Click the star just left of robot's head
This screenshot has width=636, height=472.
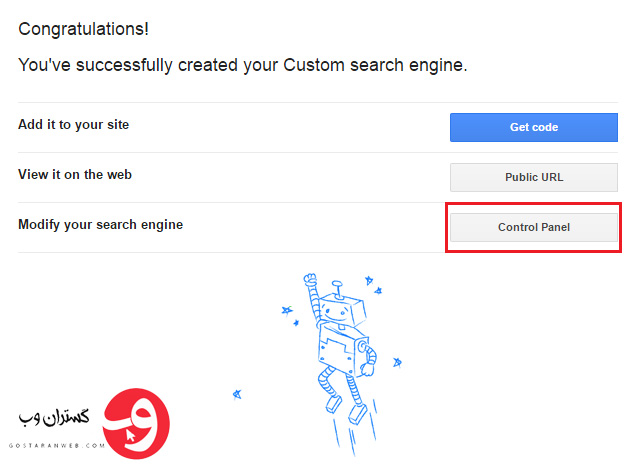pos(287,311)
